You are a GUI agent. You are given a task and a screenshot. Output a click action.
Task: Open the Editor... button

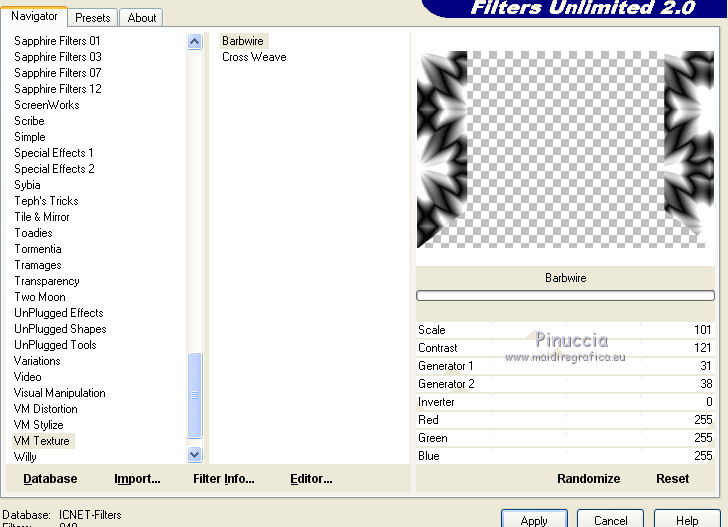(x=311, y=479)
